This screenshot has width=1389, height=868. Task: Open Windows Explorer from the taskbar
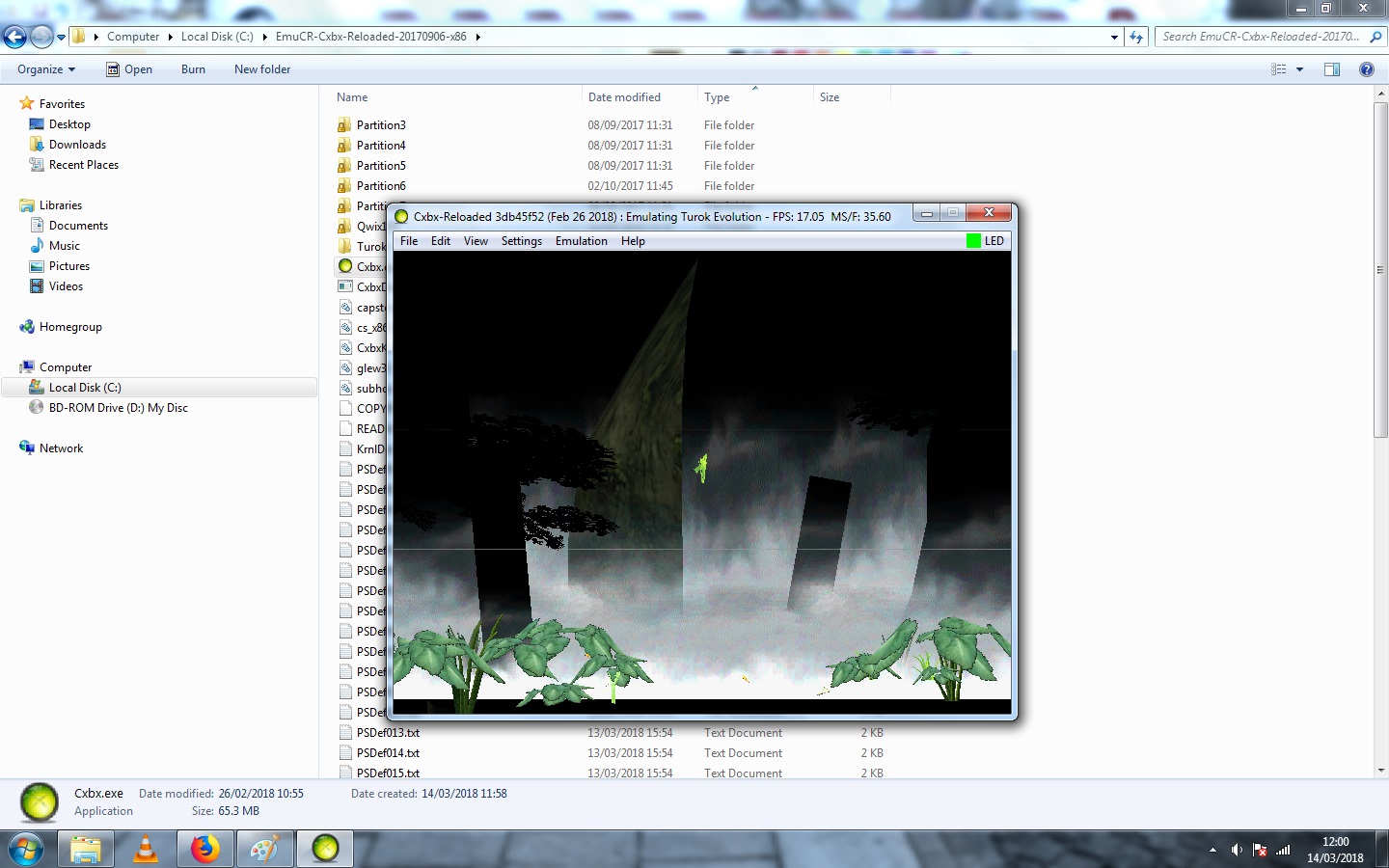[x=86, y=850]
